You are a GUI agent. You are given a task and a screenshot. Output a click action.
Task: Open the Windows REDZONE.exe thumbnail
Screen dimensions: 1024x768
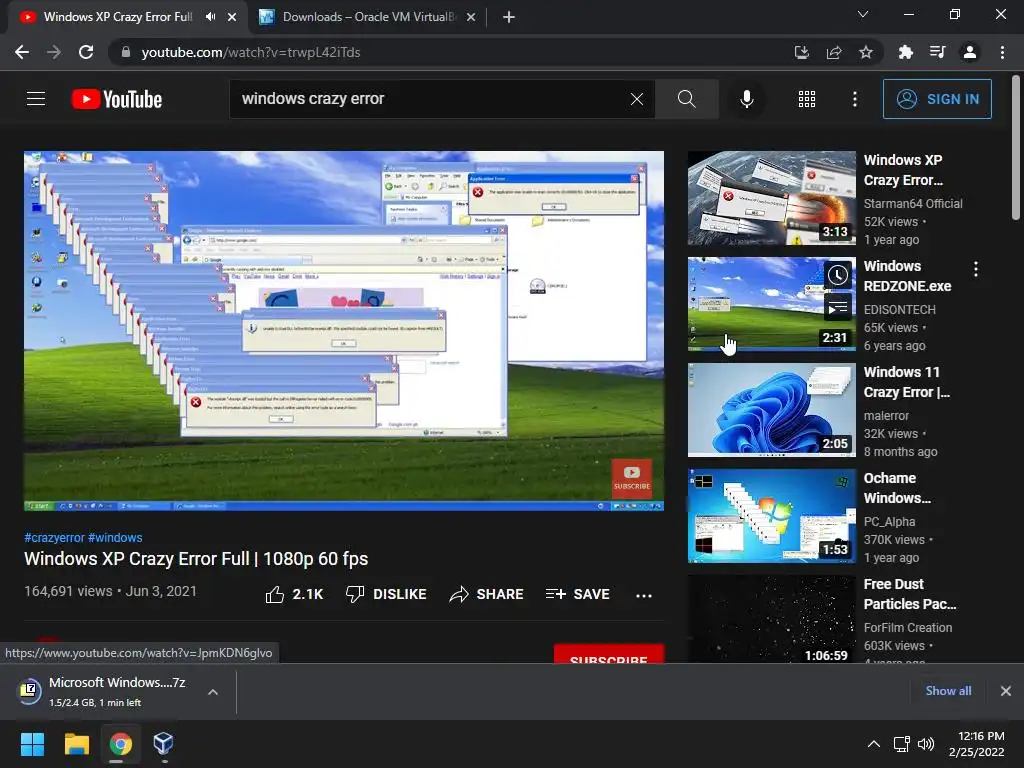tap(772, 304)
